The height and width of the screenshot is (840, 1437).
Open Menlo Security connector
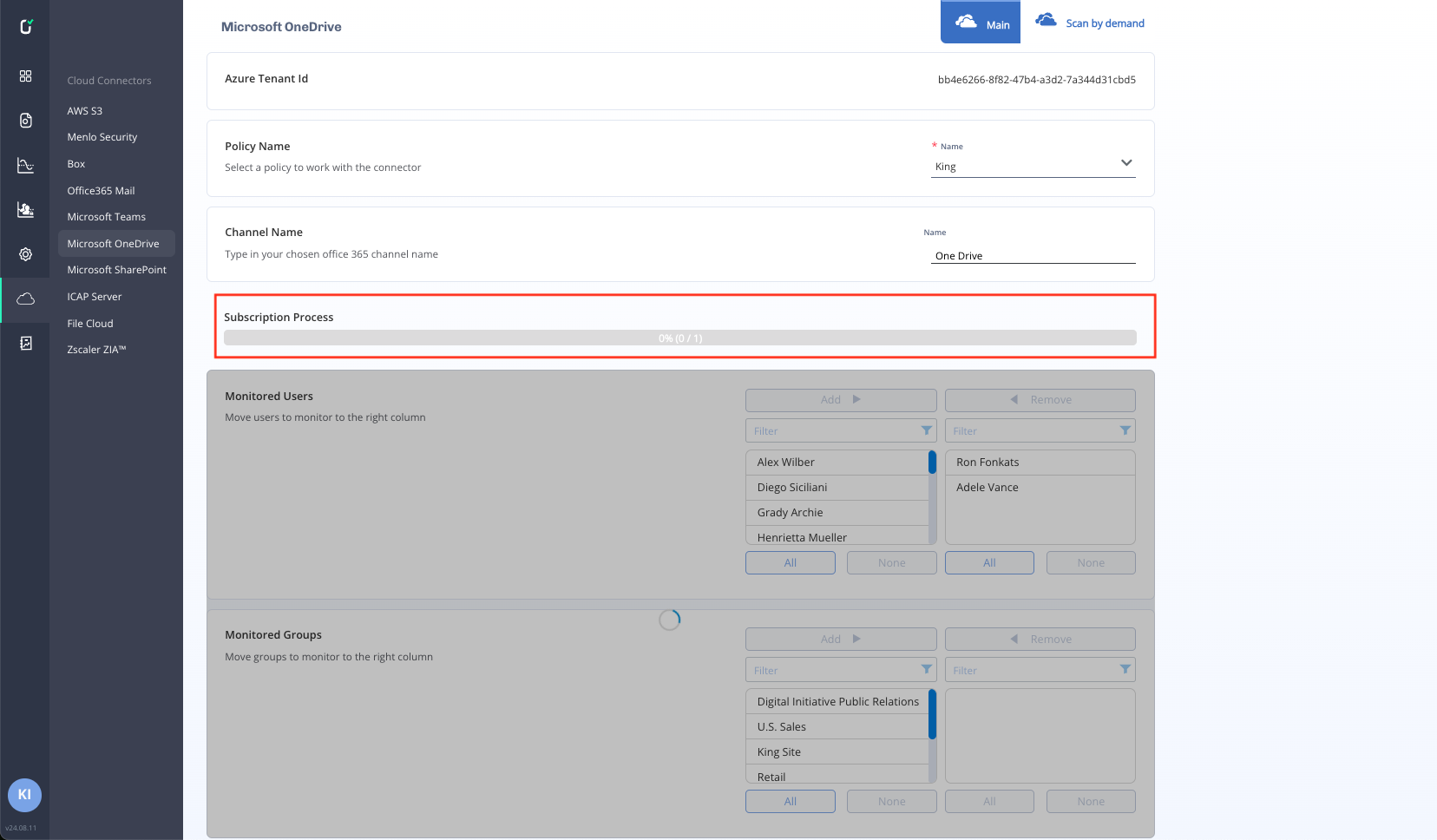point(102,137)
